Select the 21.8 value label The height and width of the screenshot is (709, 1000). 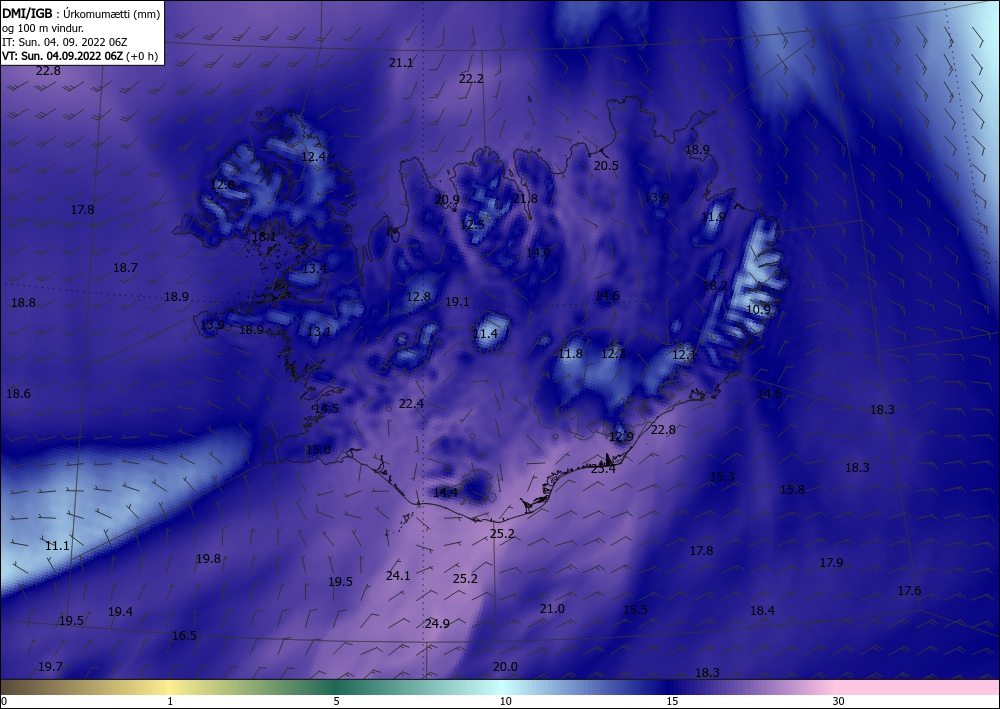(x=526, y=198)
